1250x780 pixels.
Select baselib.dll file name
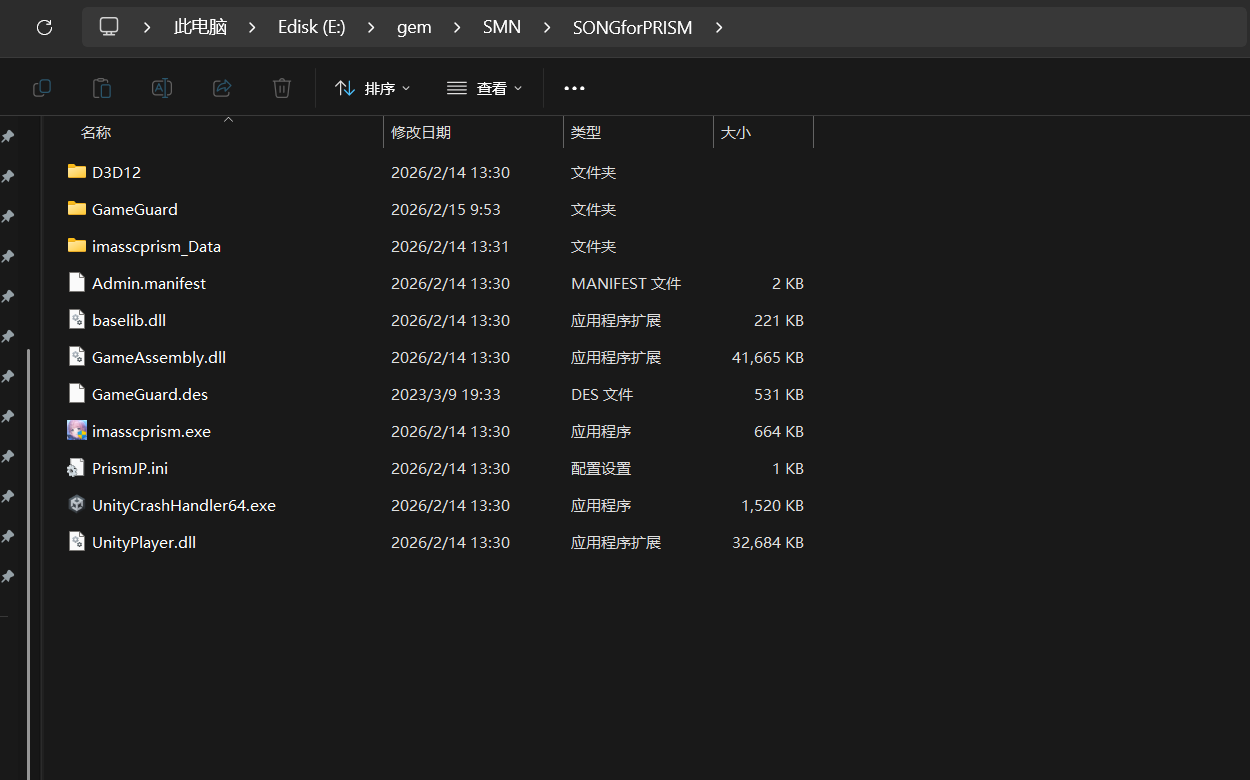129,320
